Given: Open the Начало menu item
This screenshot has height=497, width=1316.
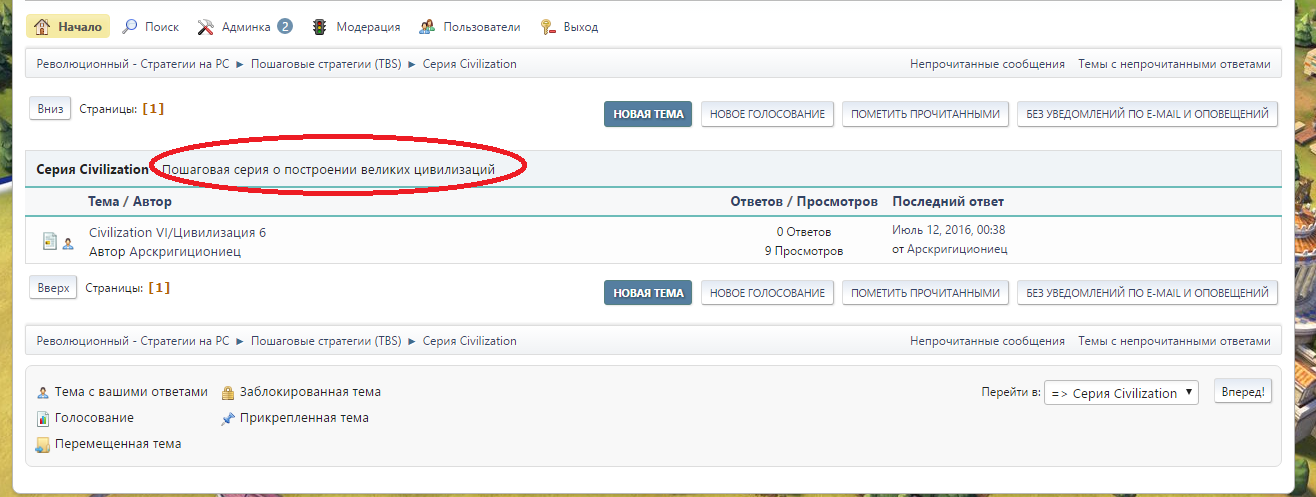Looking at the screenshot, I should [x=68, y=27].
